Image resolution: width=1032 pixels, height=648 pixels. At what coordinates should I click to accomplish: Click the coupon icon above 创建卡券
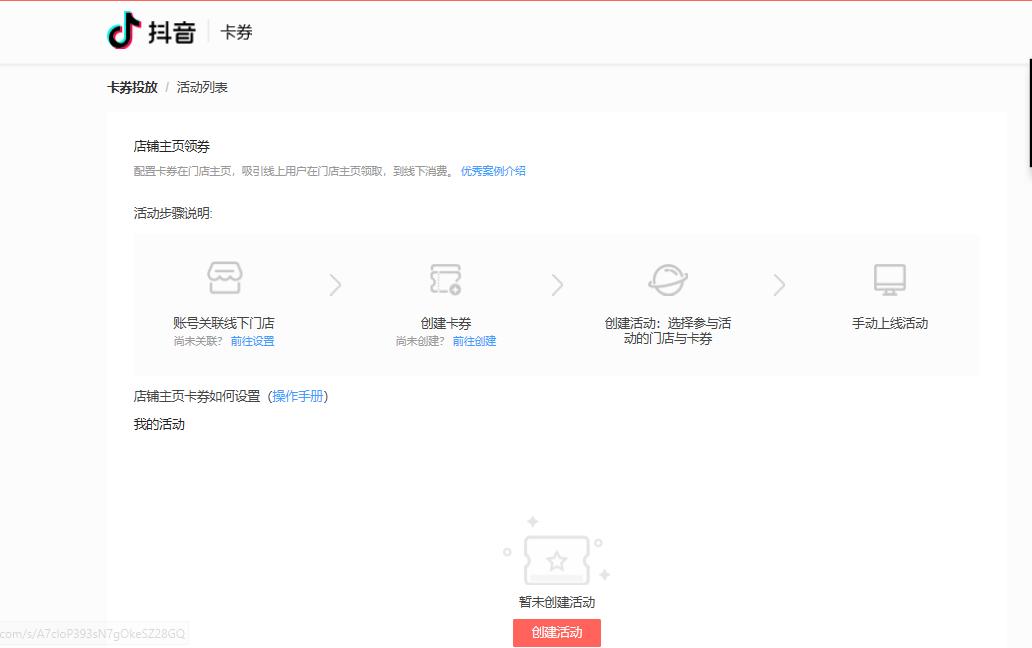(446, 279)
